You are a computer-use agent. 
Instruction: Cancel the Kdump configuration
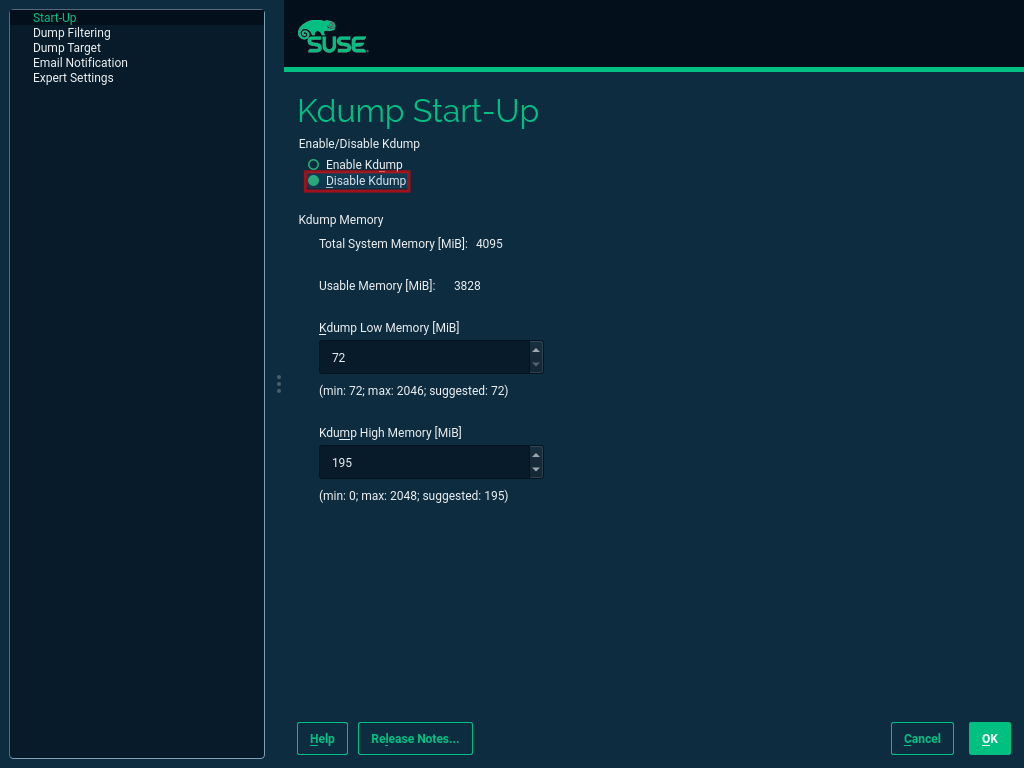tap(922, 739)
